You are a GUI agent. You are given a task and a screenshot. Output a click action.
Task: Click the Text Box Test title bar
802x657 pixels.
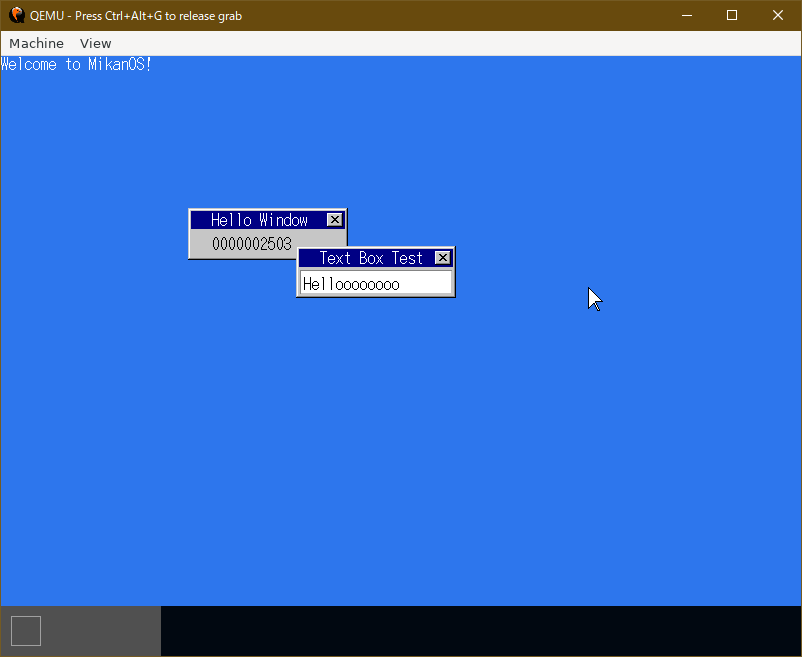(376, 258)
